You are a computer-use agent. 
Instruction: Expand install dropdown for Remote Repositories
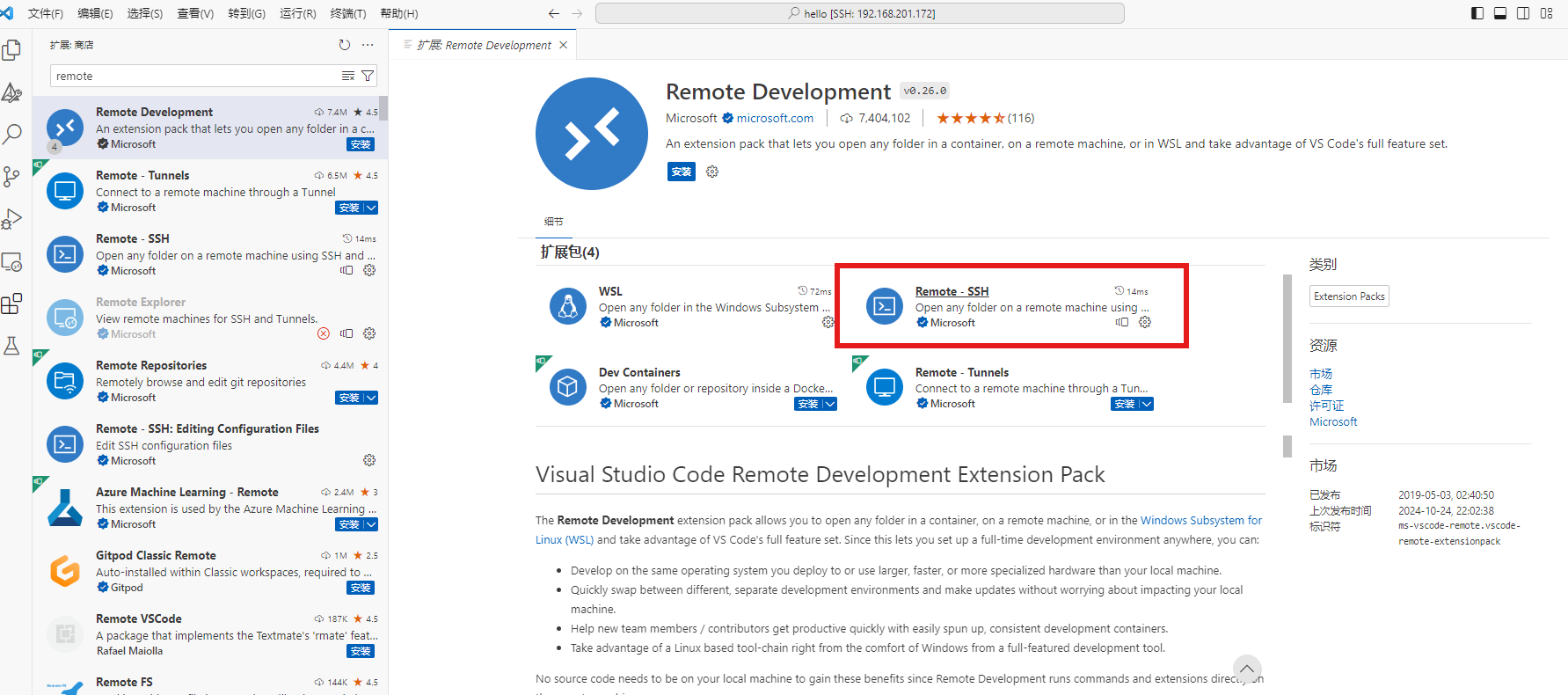(x=371, y=399)
